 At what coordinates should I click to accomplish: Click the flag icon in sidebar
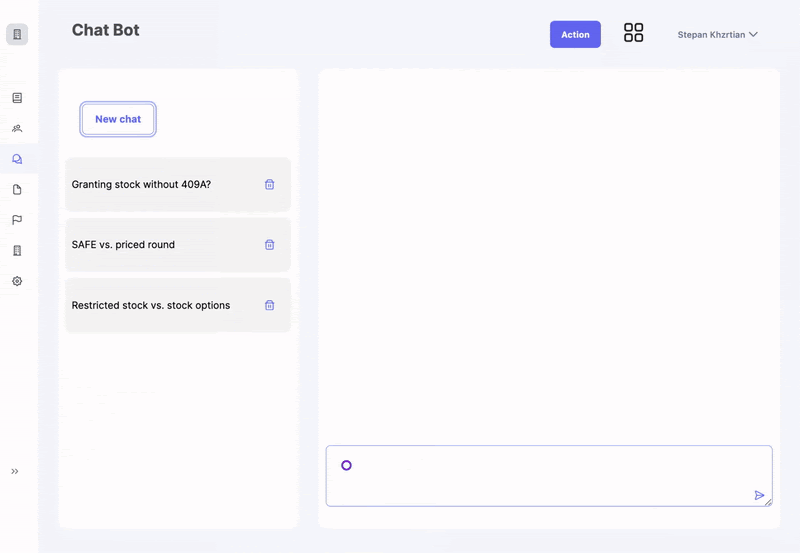point(17,220)
